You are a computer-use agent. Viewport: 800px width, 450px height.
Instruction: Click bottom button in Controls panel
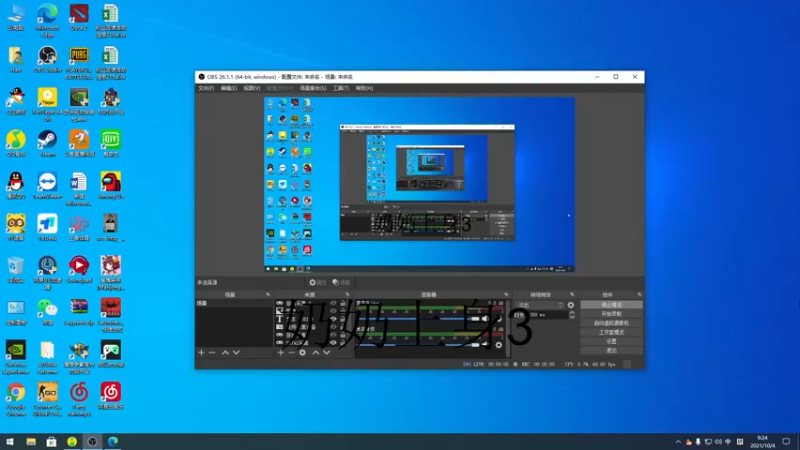(611, 351)
